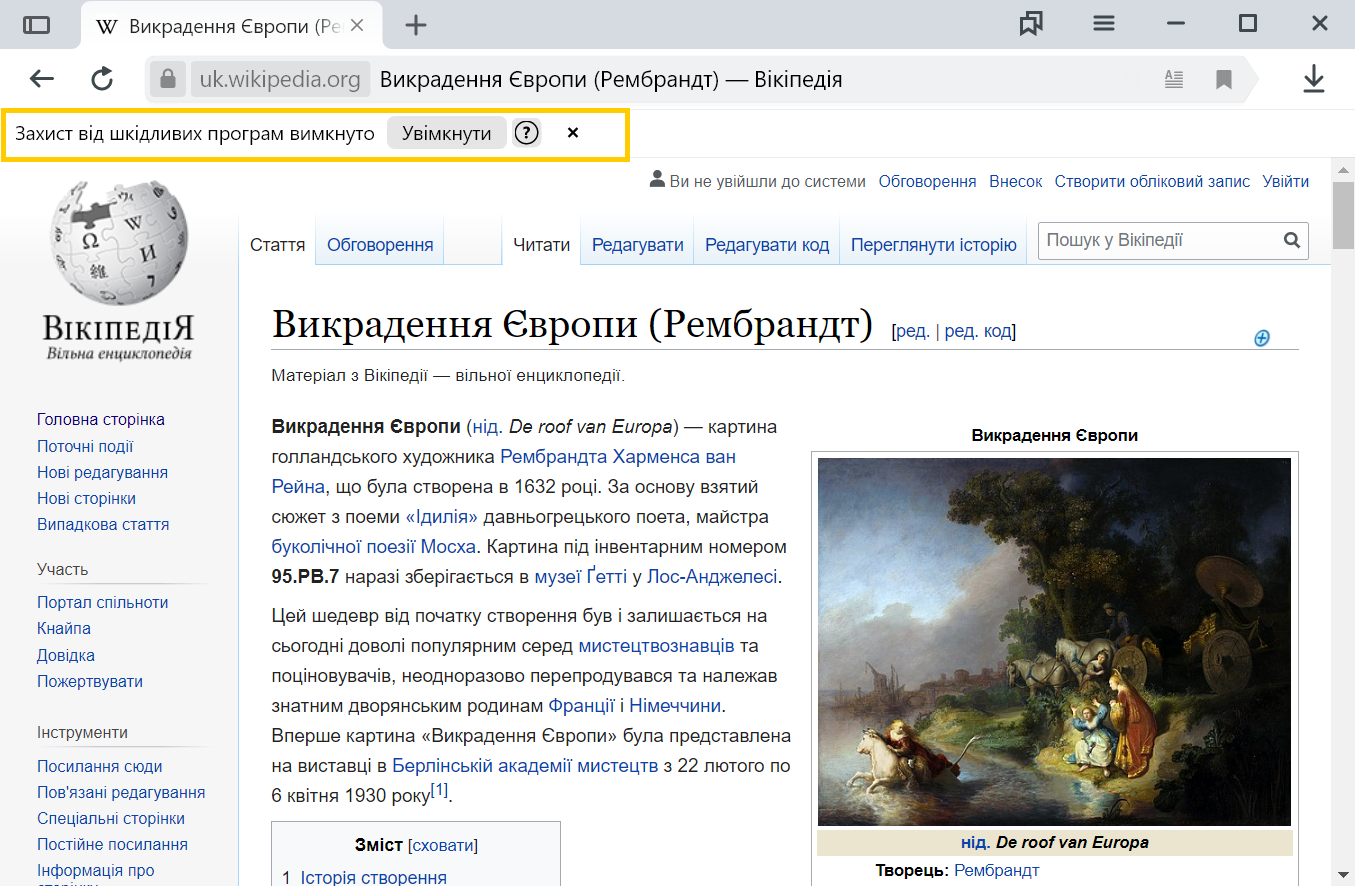Open Кнайпа in the sidebar
The image size is (1355, 886).
click(64, 628)
